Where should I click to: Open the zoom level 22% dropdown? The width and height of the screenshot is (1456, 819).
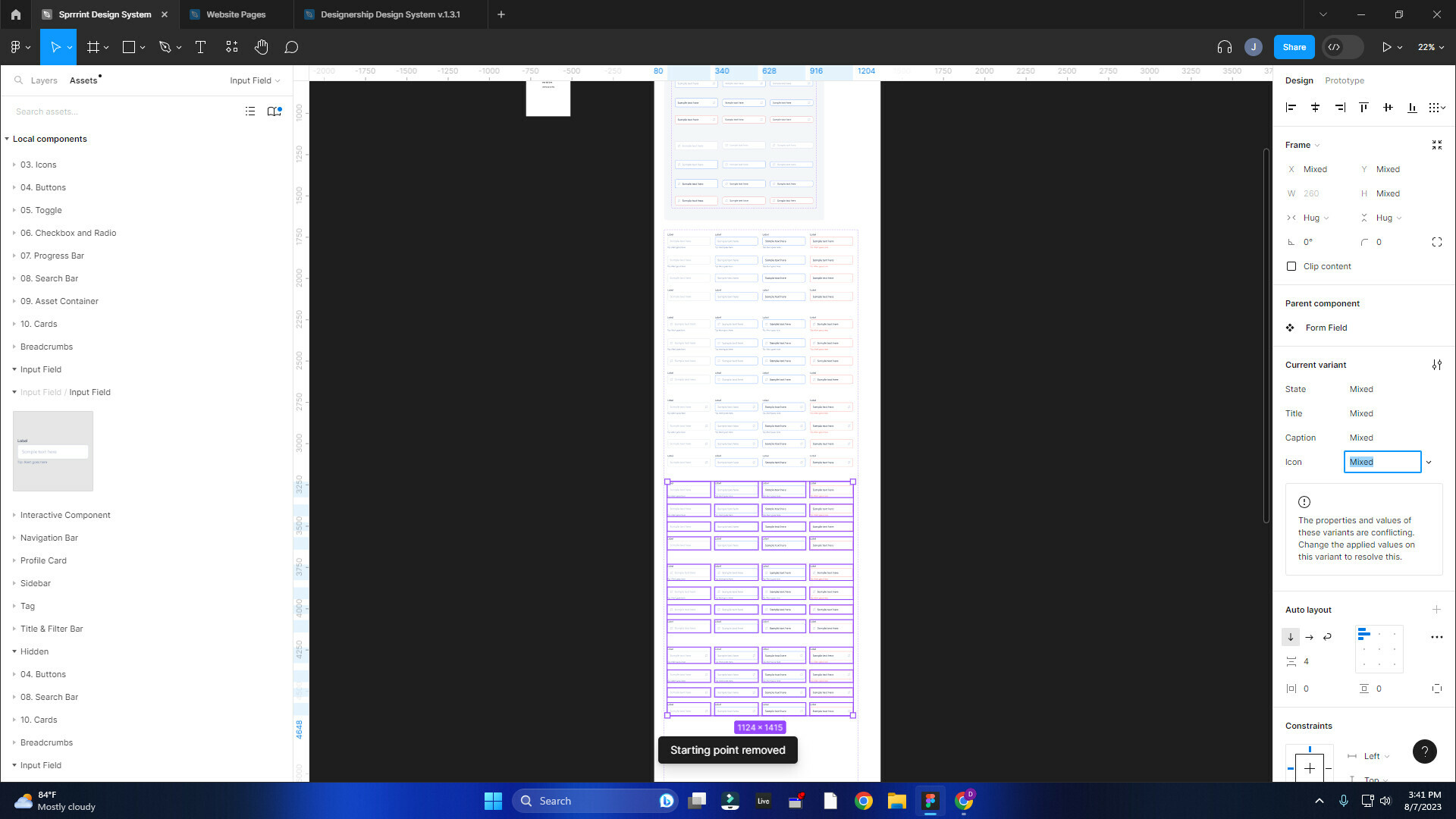(1430, 47)
